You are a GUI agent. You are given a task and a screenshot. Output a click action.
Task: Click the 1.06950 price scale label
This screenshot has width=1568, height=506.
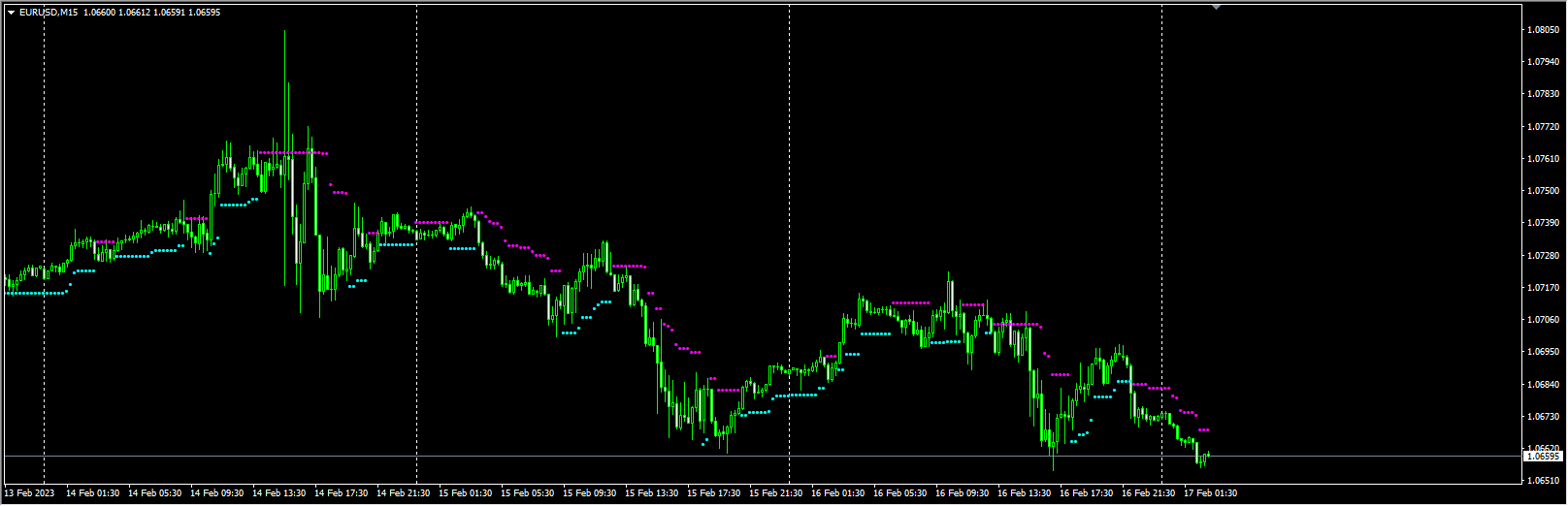1543,352
